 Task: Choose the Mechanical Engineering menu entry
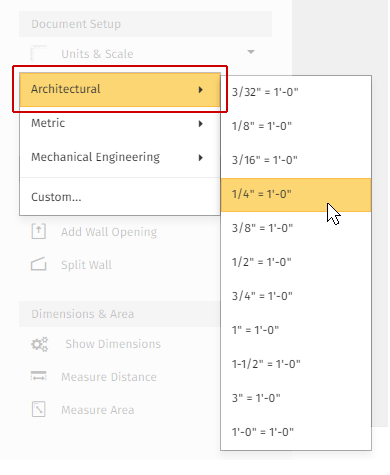click(120, 157)
